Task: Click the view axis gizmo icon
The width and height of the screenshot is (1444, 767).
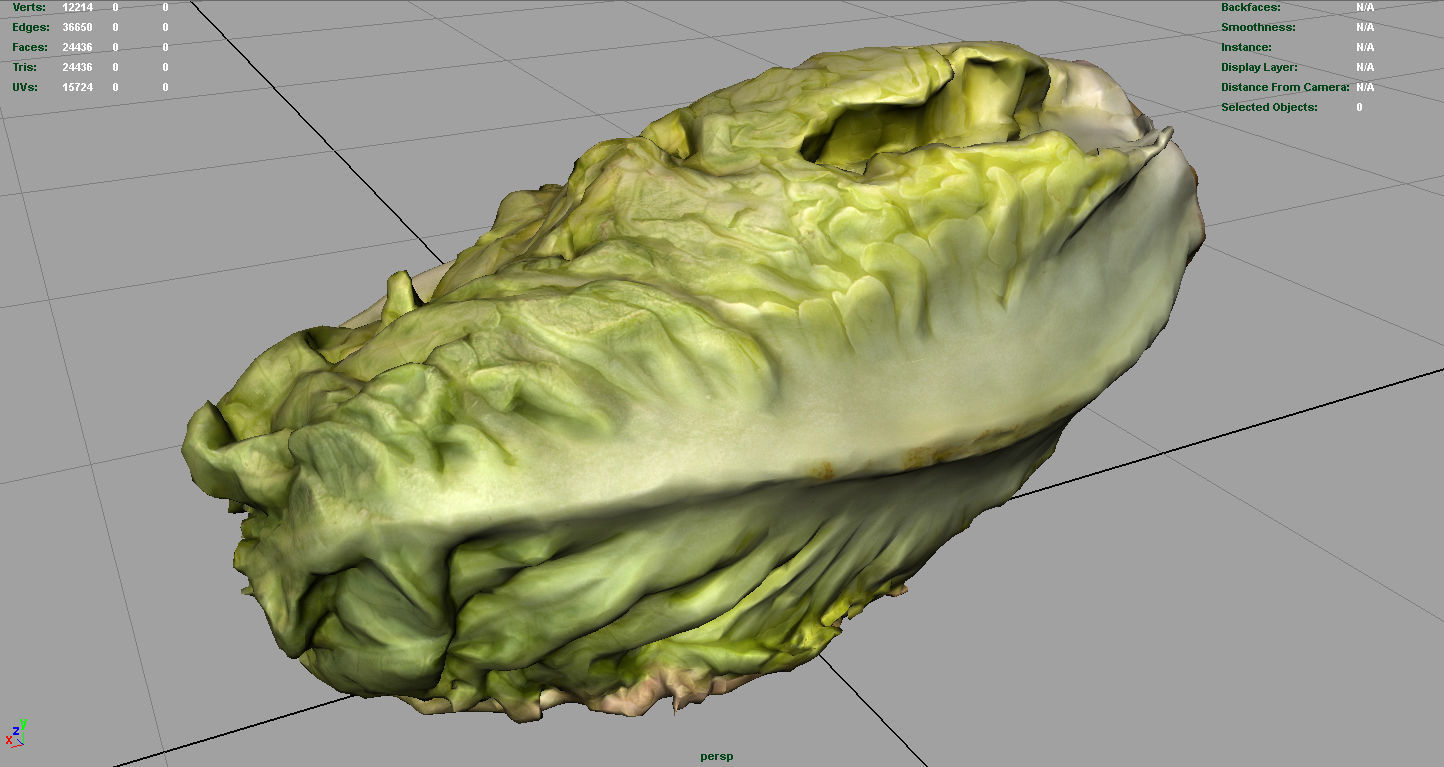Action: click(15, 734)
